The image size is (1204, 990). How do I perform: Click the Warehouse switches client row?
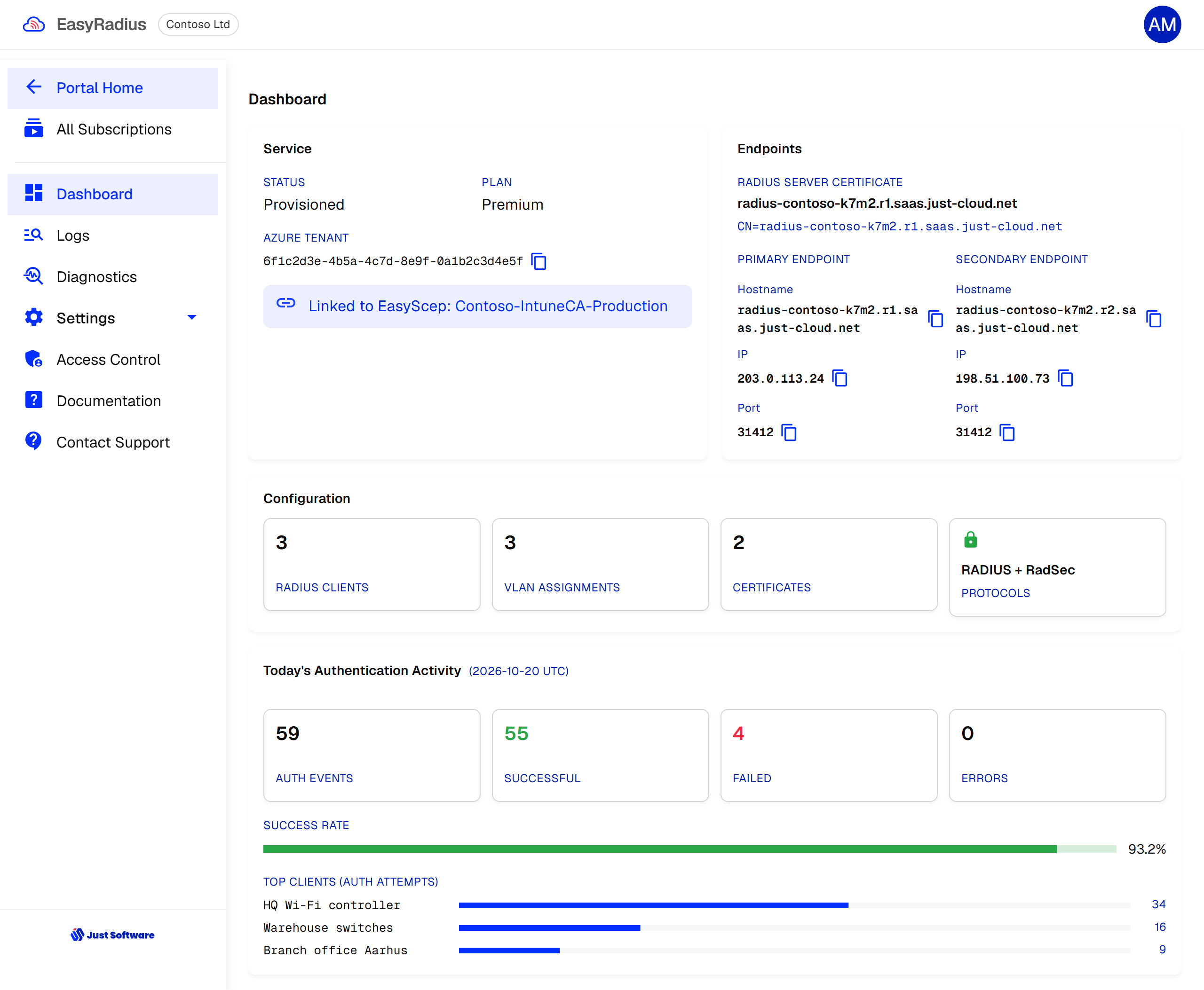714,928
